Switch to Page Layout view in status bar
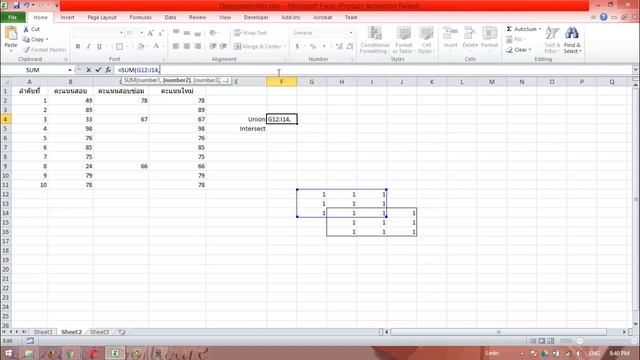 click(x=542, y=340)
